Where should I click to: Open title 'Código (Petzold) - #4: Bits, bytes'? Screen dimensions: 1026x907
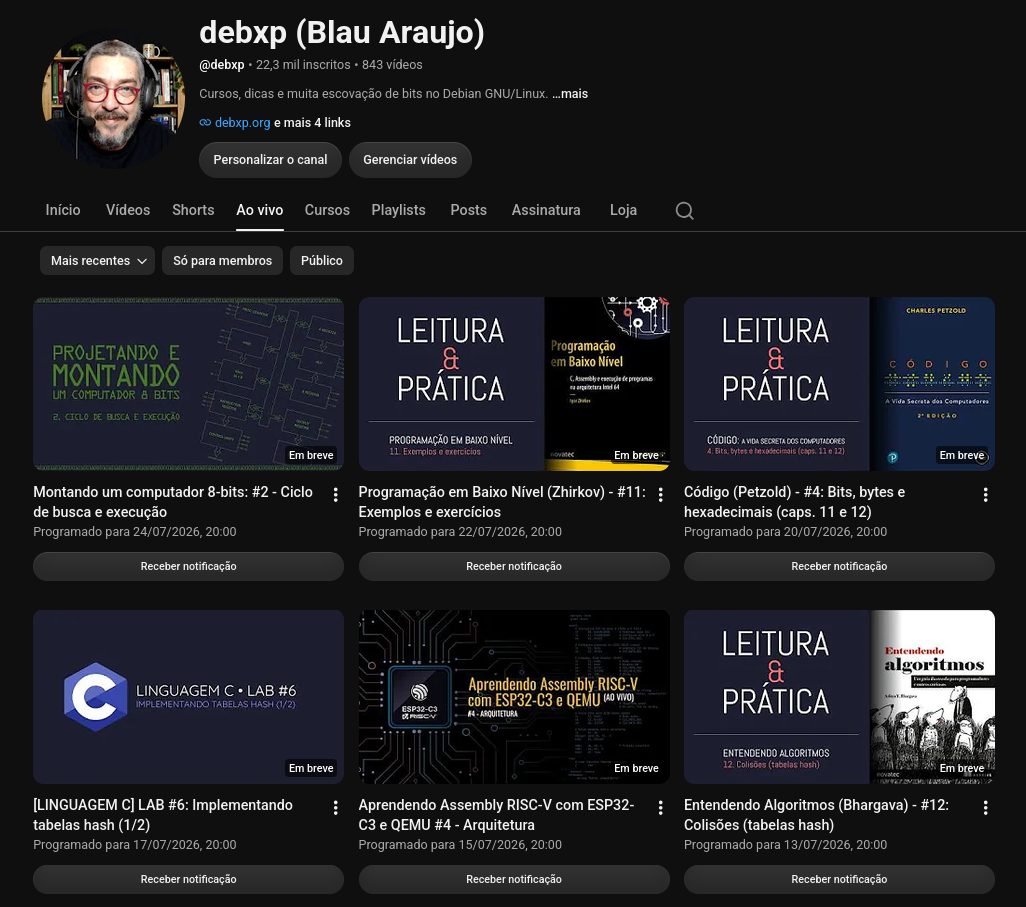coord(794,502)
